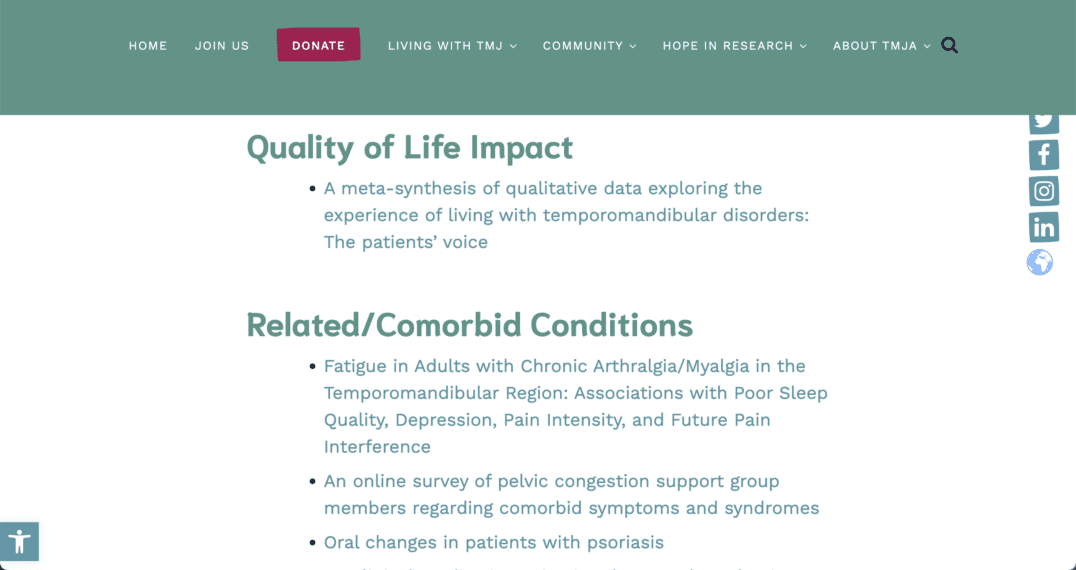The width and height of the screenshot is (1076, 570).
Task: Open the Instagram profile icon
Action: 1044,191
